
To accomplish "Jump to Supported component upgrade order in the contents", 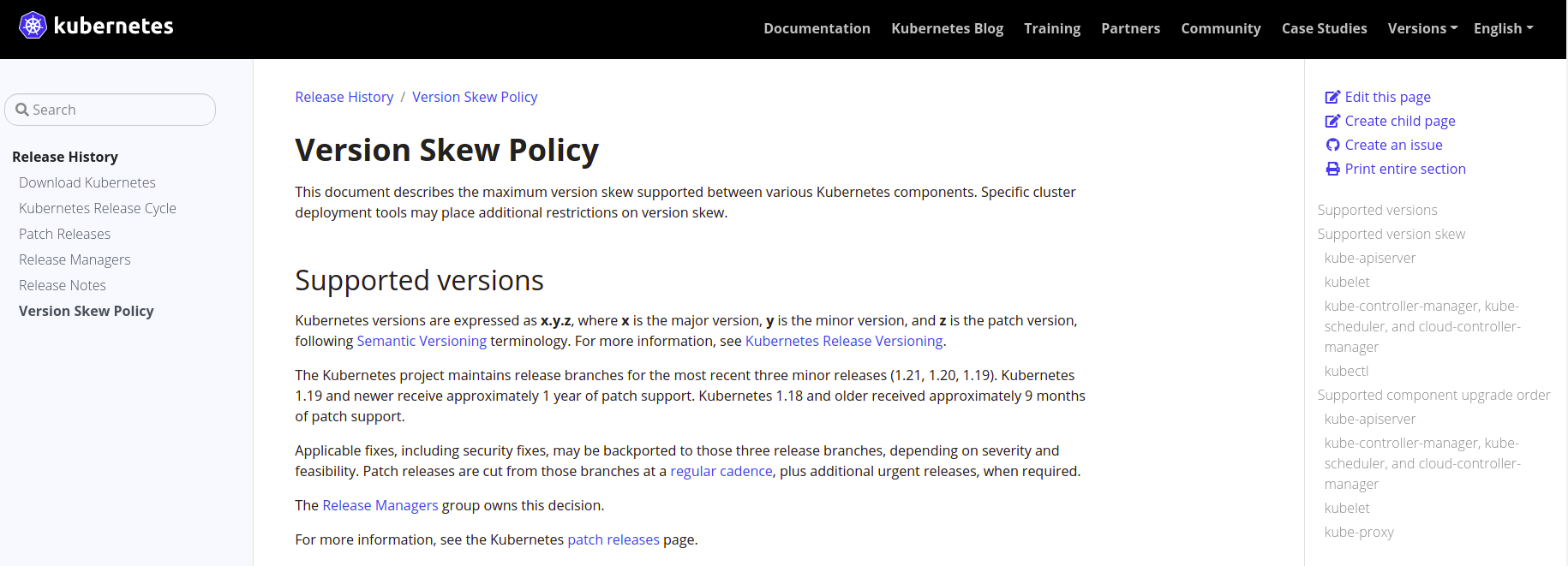I will (x=1434, y=395).
